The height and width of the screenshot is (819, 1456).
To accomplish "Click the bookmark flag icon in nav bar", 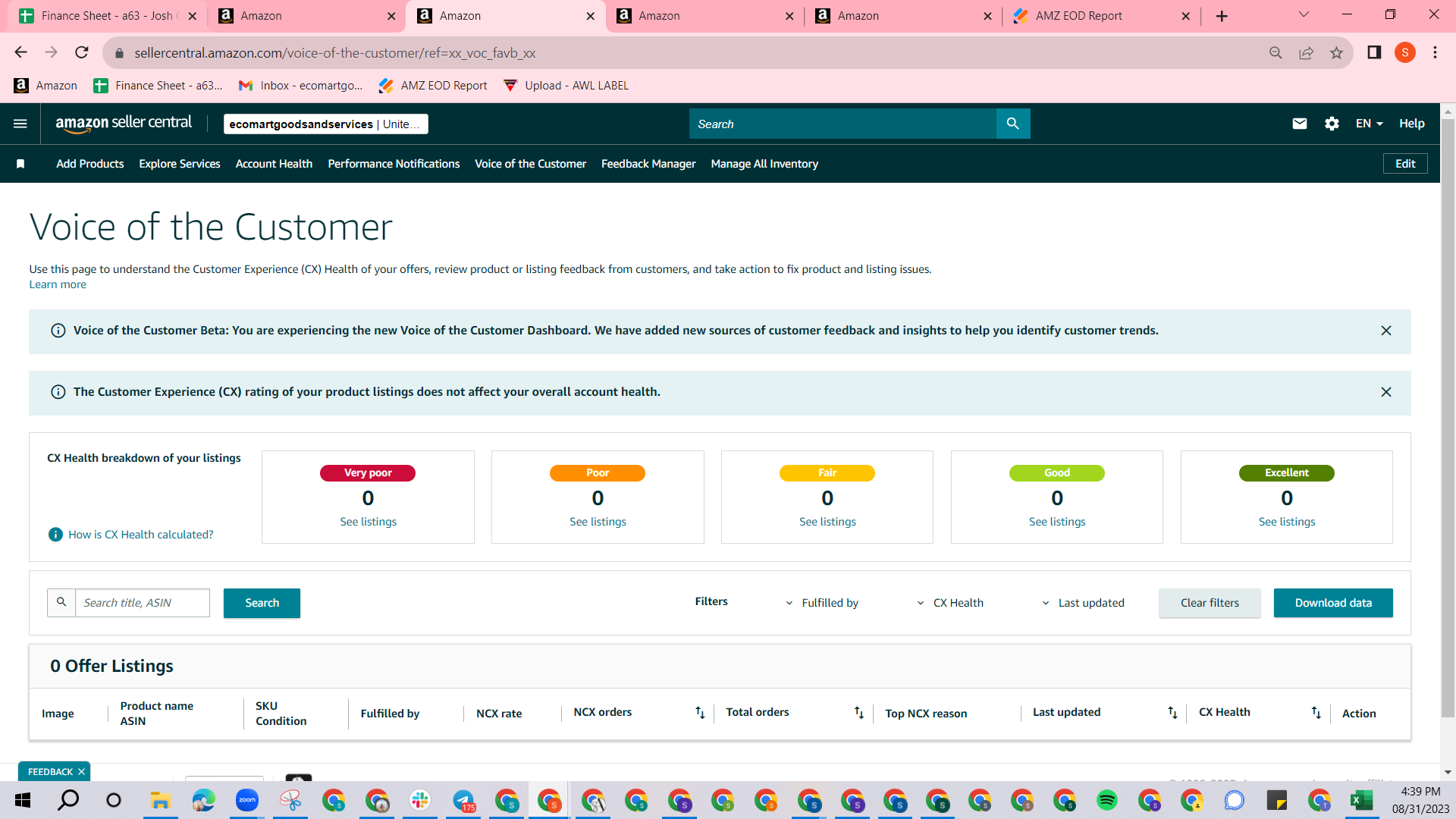I will coord(20,164).
